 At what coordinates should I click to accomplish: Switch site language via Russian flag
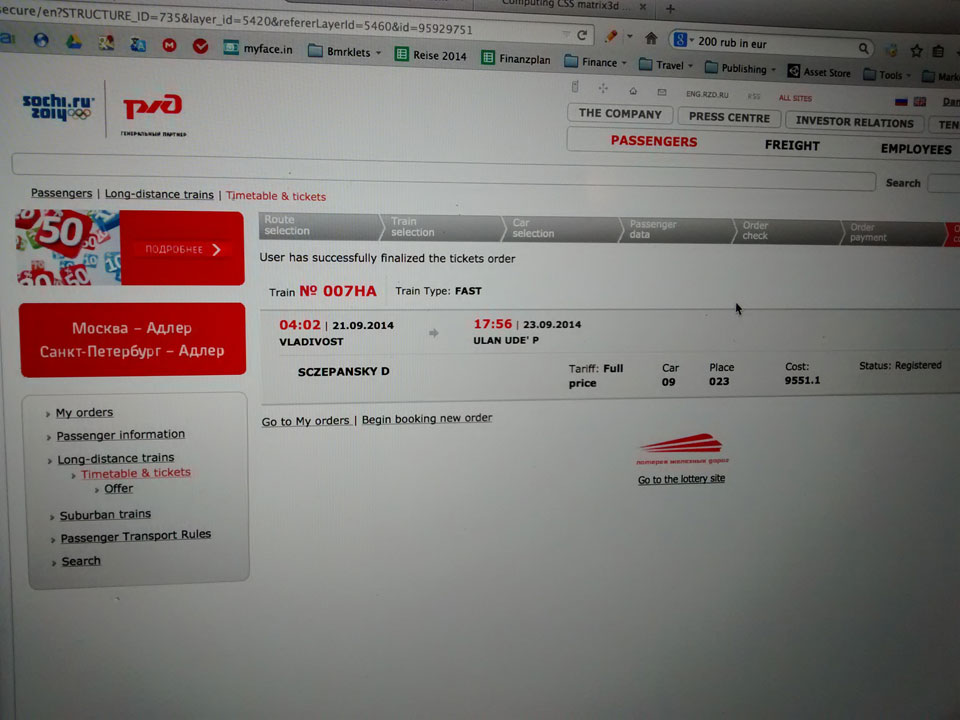point(900,101)
